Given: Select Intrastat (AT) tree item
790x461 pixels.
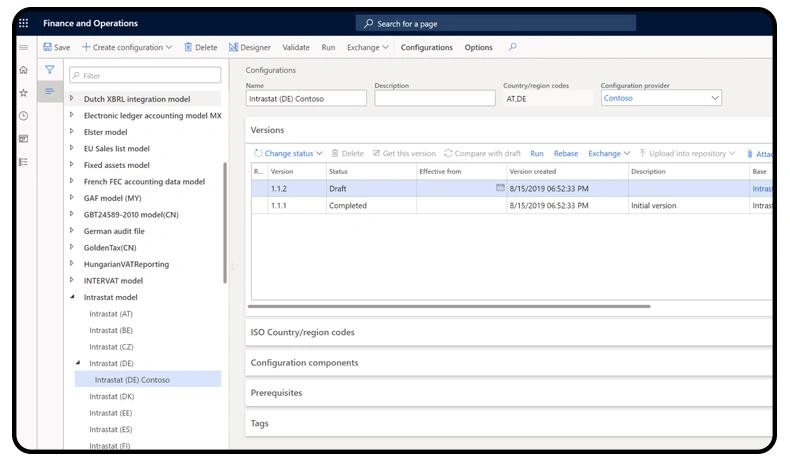Looking at the screenshot, I should coord(111,313).
